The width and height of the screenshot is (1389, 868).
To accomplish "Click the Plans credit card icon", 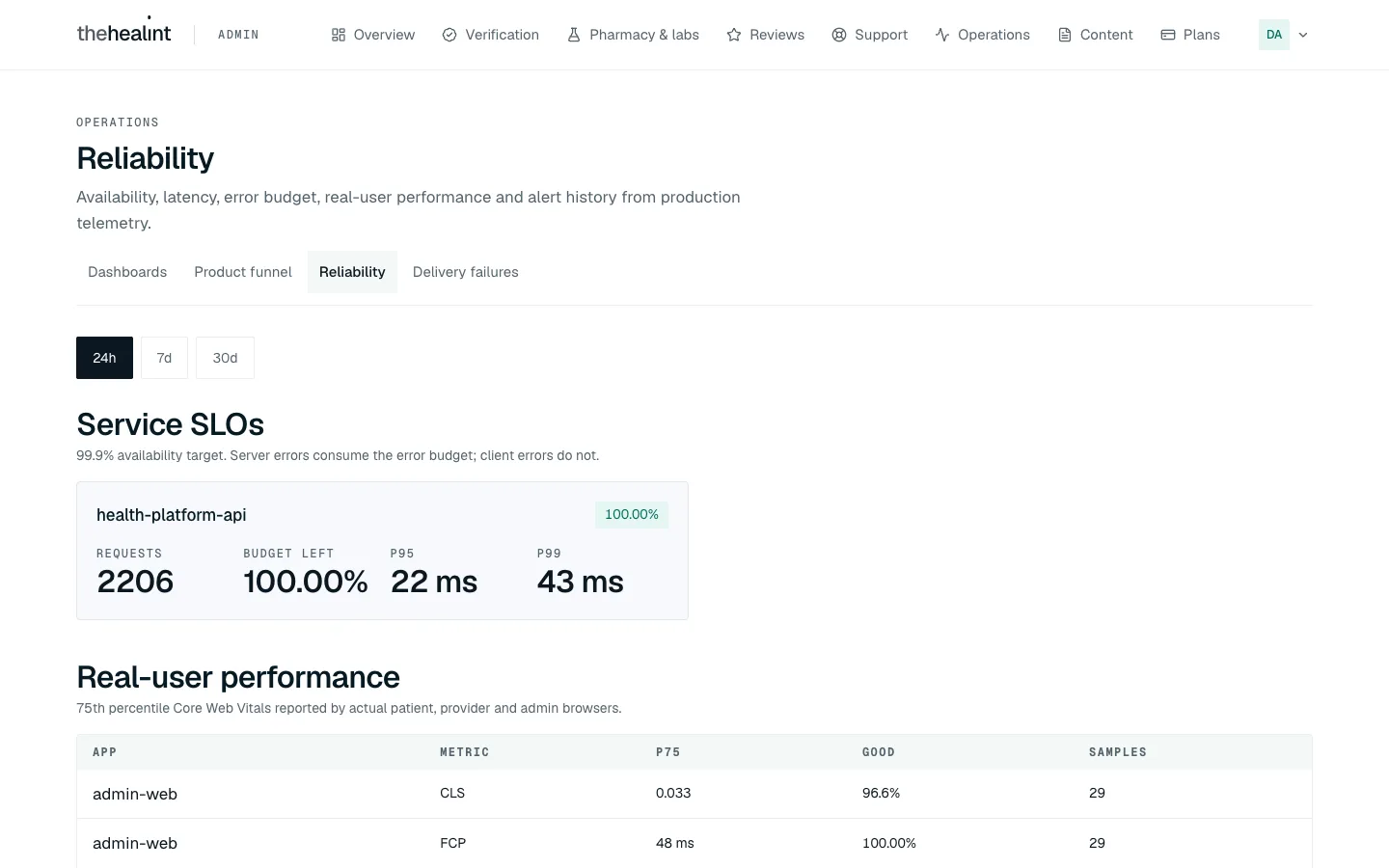I will [1168, 35].
